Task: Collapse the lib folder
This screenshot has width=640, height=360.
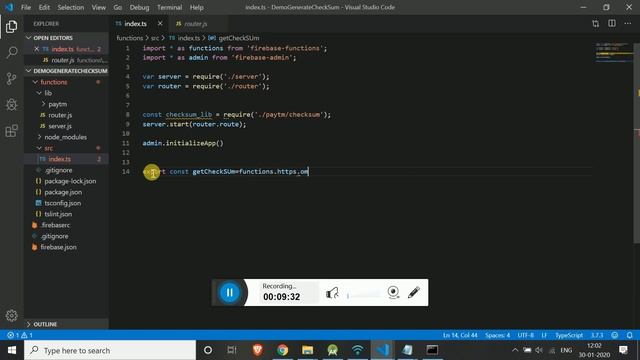Action: point(48,93)
